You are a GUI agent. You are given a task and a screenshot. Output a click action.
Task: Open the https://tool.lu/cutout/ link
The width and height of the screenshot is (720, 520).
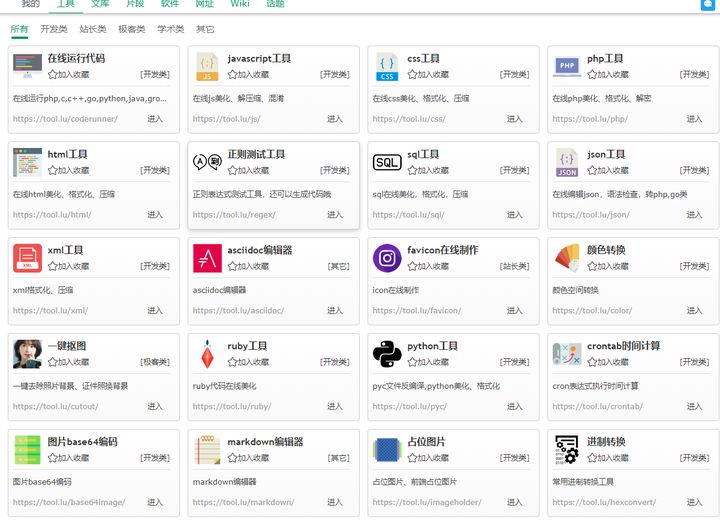coord(56,407)
